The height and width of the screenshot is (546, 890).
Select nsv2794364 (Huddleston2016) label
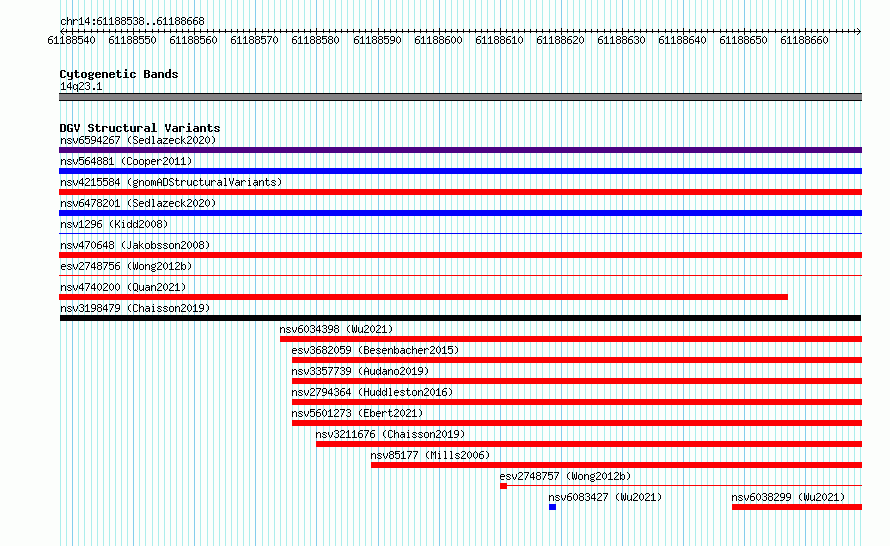(372, 392)
